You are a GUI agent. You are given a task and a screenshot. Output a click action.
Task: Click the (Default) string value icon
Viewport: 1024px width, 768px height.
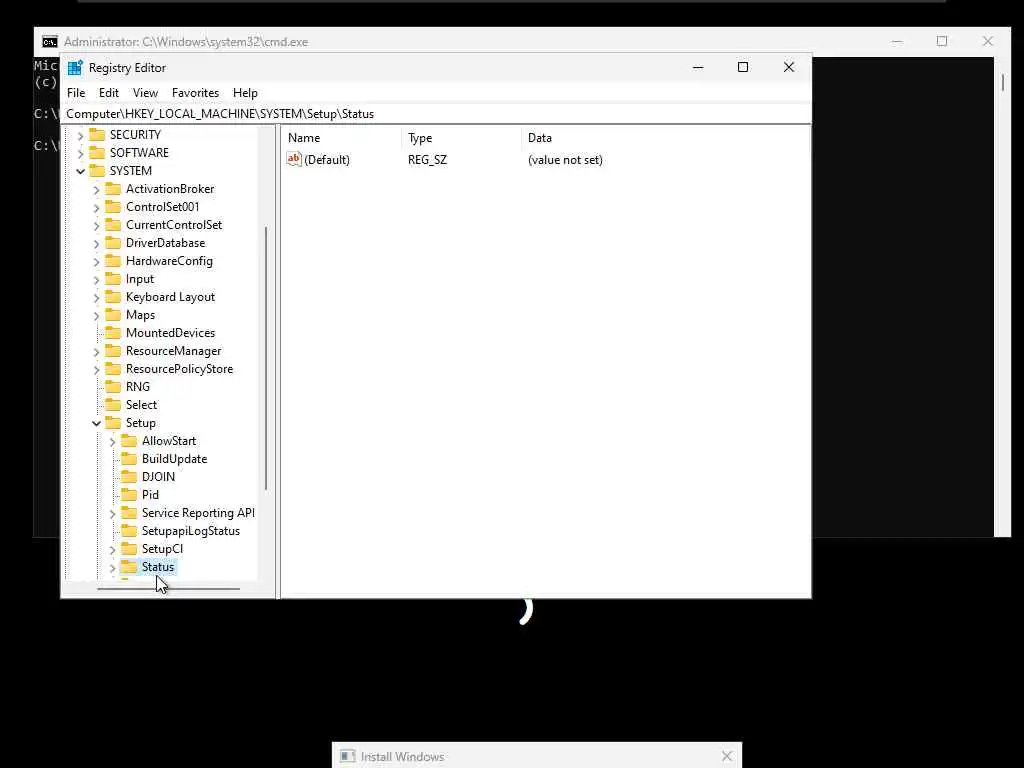pos(294,159)
